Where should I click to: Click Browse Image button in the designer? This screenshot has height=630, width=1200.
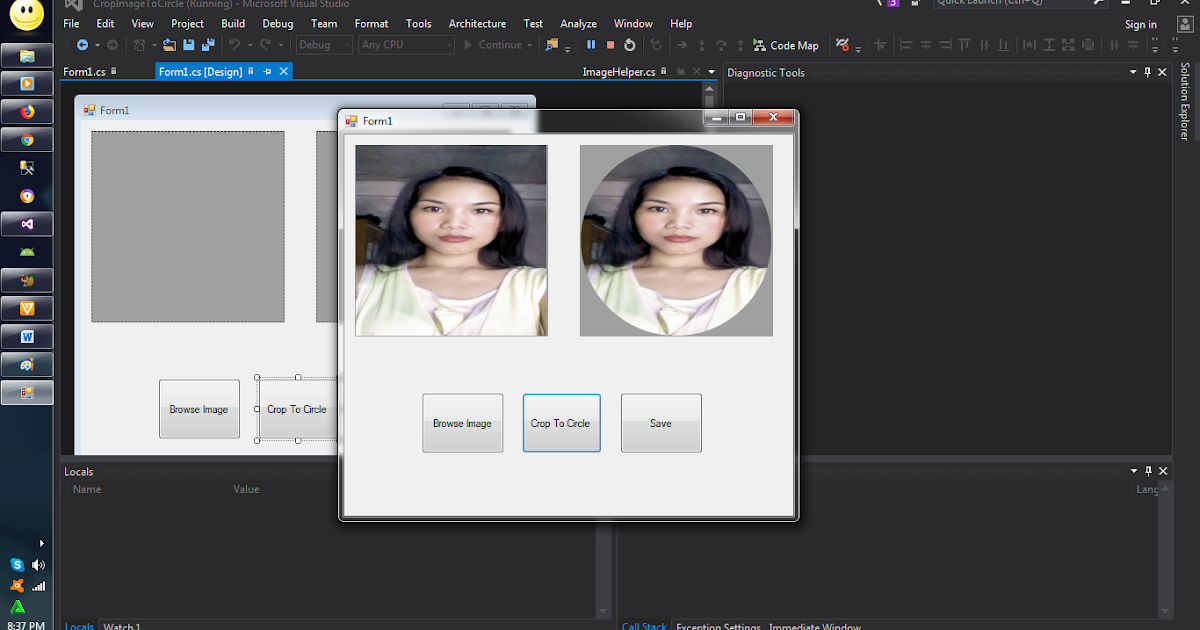point(199,409)
